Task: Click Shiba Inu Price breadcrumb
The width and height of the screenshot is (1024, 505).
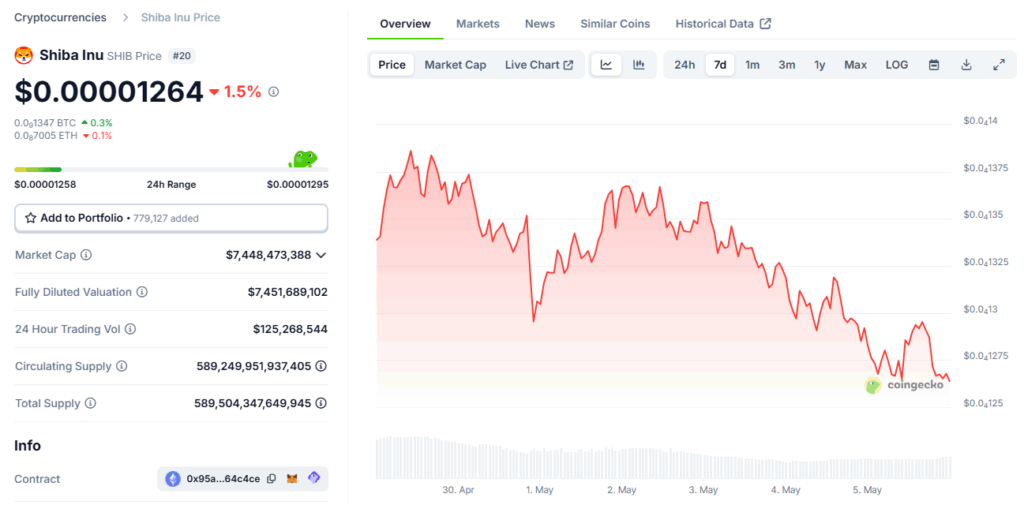Action: pyautogui.click(x=180, y=18)
